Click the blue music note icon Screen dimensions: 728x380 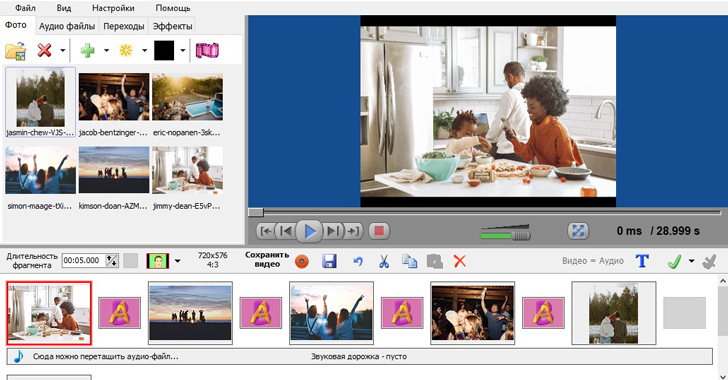point(18,356)
